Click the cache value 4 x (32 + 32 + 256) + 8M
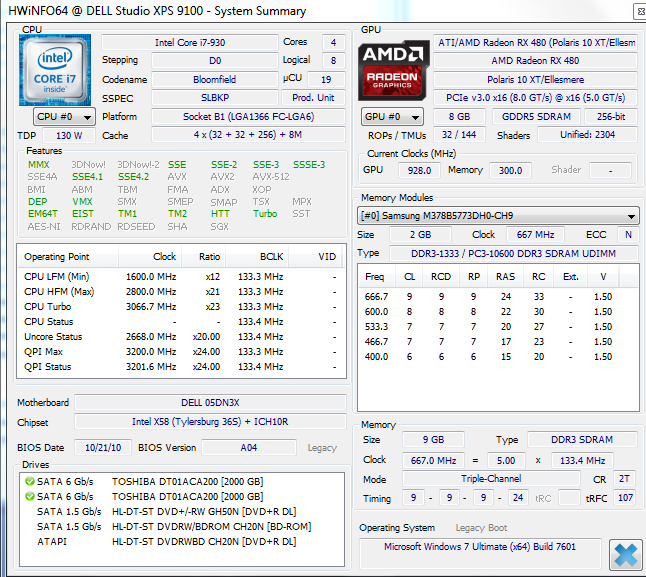646x577 pixels. click(248, 135)
